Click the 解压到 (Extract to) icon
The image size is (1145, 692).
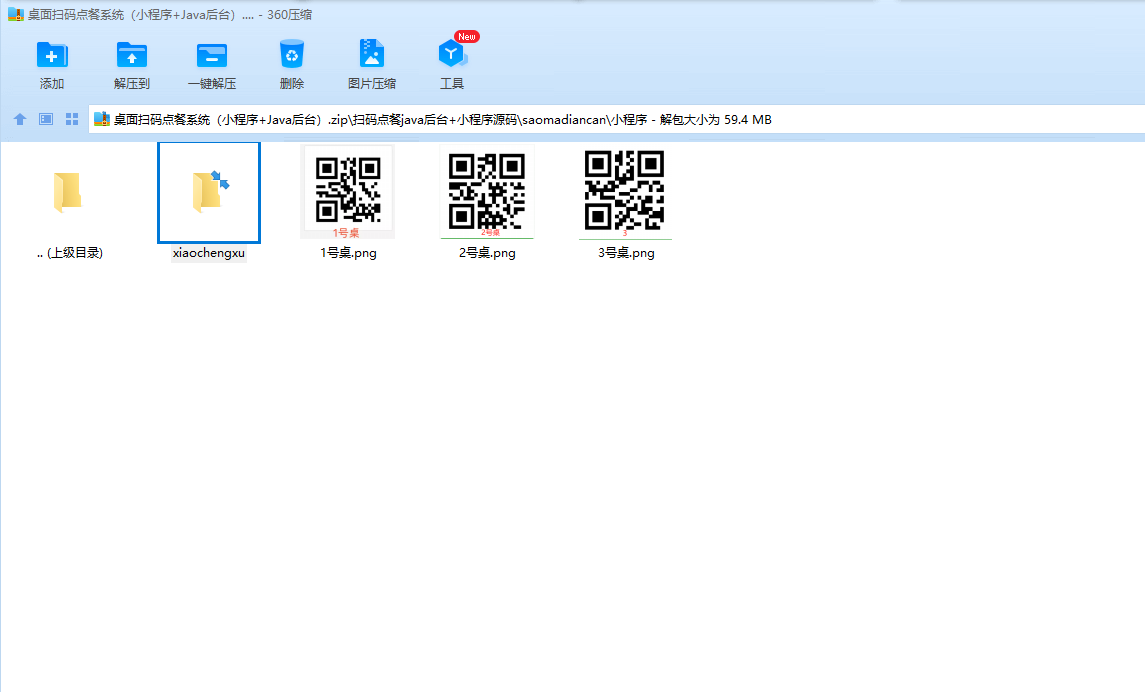132,55
